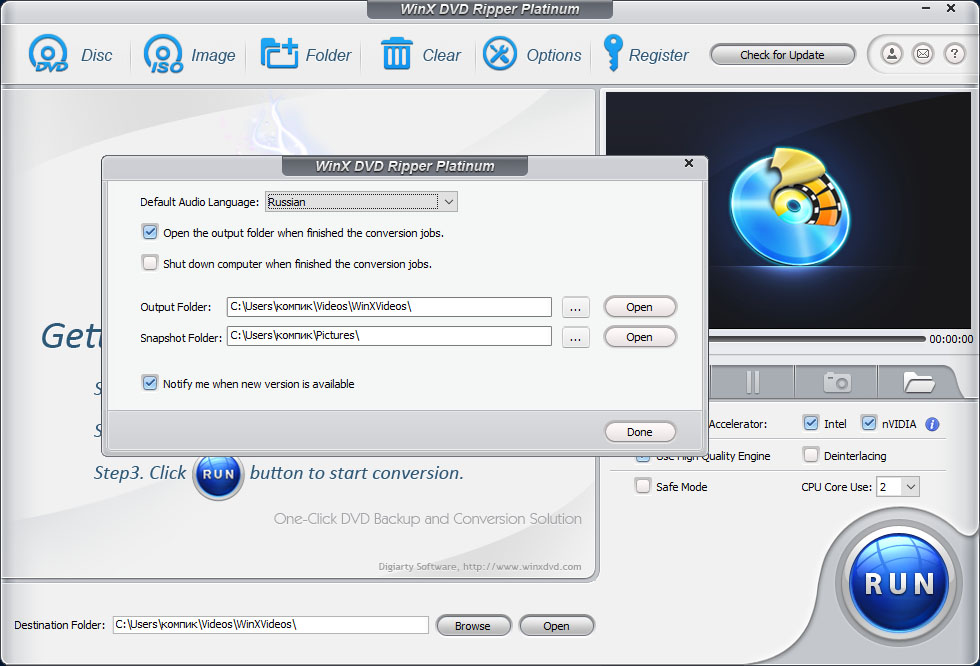Click the Done button in the dialog
Viewport: 980px width, 666px height.
640,432
